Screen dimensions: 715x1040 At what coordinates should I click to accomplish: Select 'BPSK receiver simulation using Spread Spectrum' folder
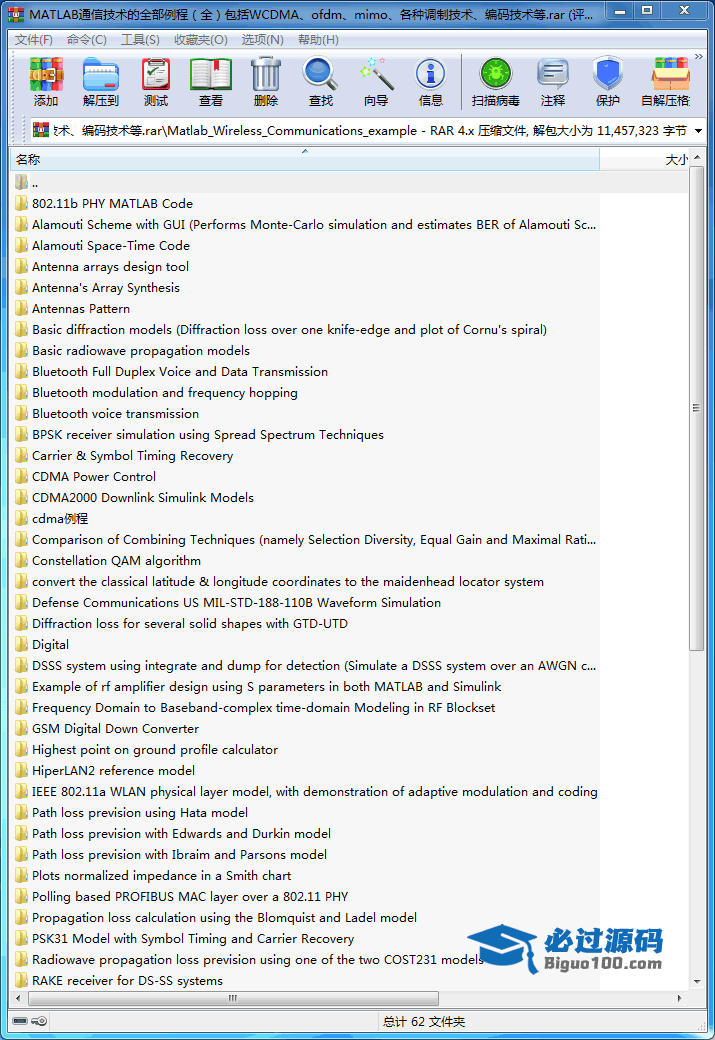[208, 434]
